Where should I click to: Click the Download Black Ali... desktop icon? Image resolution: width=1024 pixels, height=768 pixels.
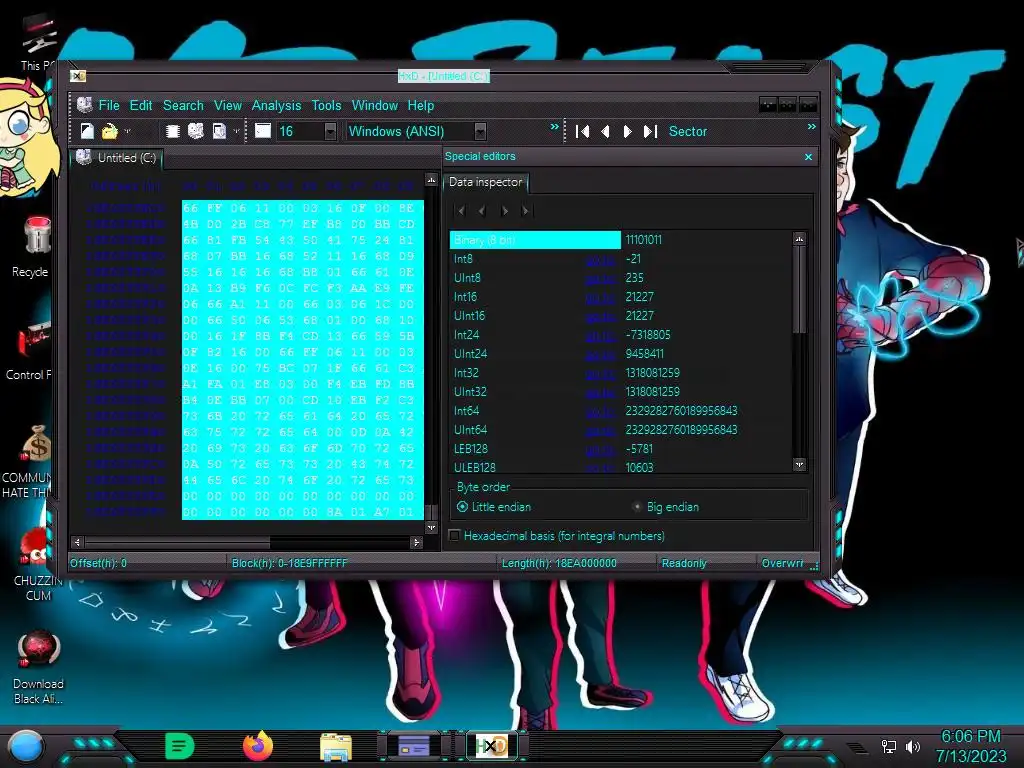(x=38, y=667)
